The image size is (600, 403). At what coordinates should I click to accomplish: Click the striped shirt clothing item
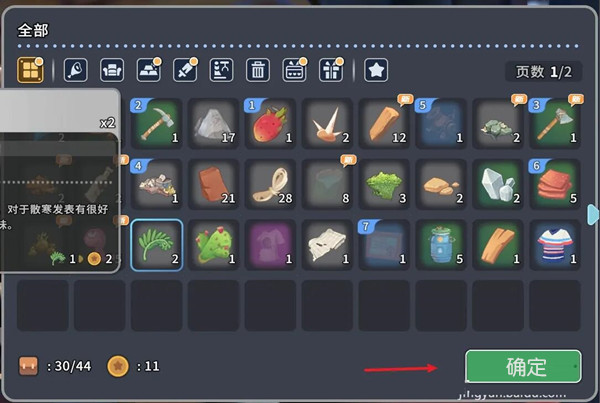click(555, 245)
